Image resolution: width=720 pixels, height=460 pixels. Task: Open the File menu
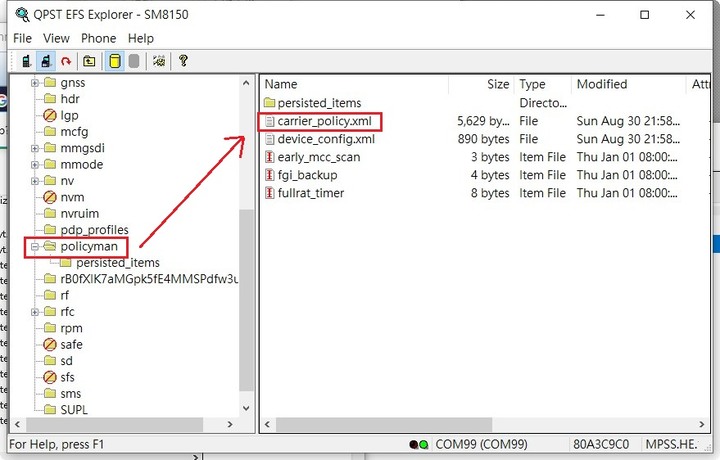coord(22,39)
